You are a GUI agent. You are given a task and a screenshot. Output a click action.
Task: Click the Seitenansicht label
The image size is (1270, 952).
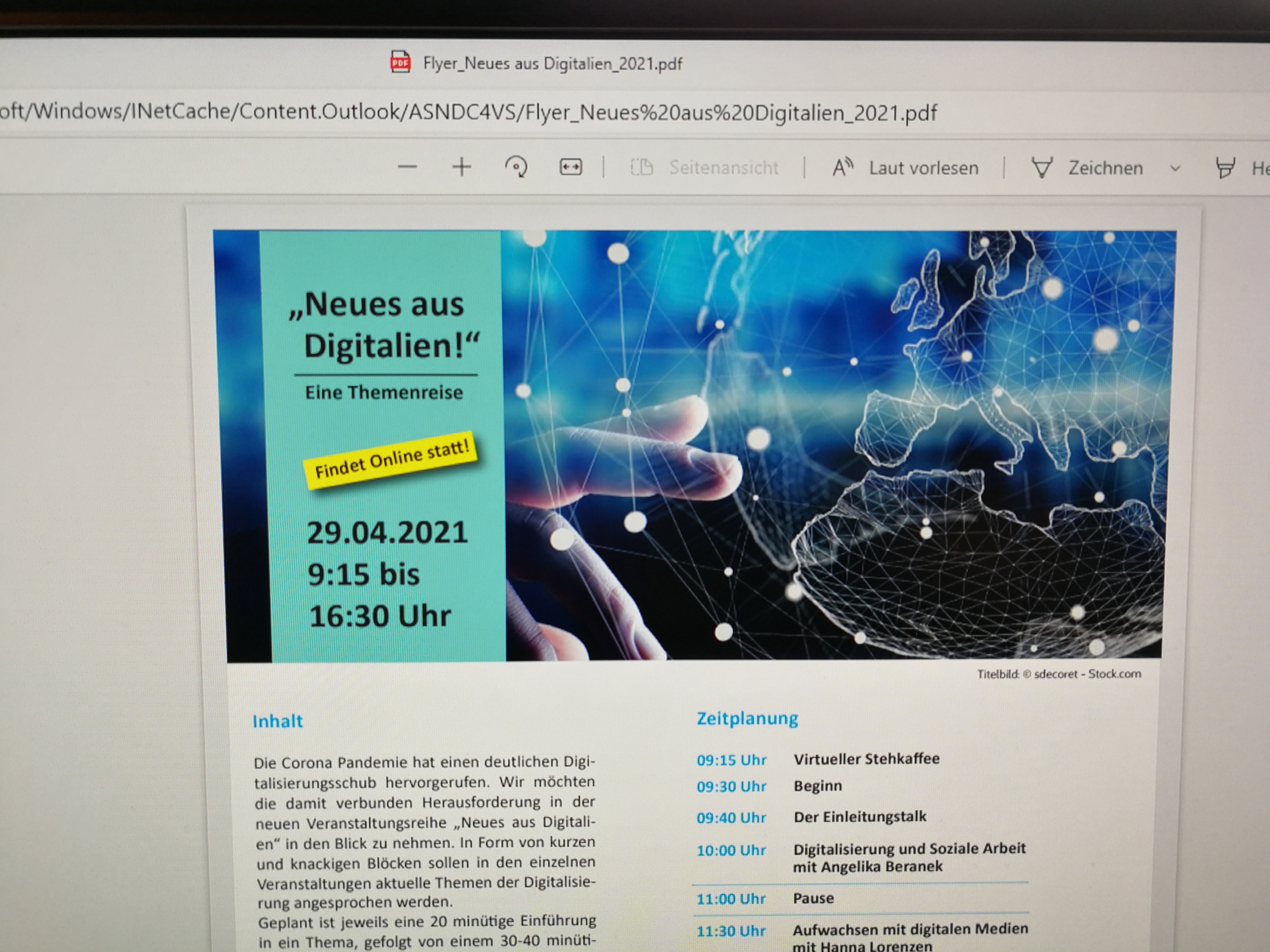pyautogui.click(x=723, y=168)
